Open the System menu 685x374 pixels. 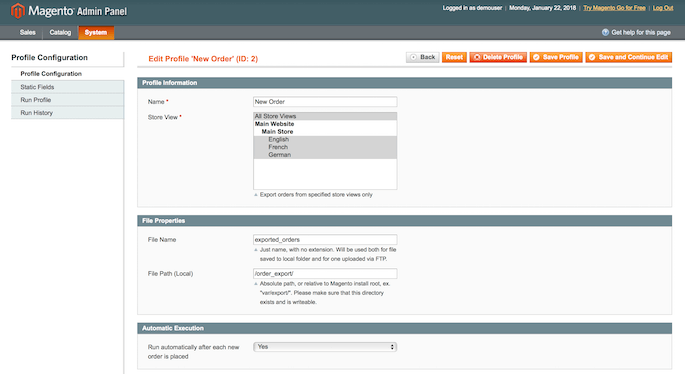tap(96, 32)
